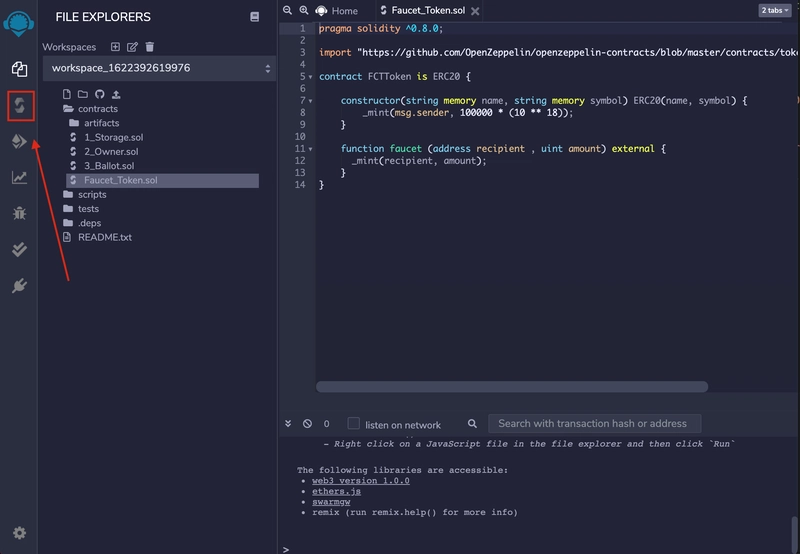The height and width of the screenshot is (554, 800).
Task: Open Settings gear icon in sidebar
Action: [19, 533]
